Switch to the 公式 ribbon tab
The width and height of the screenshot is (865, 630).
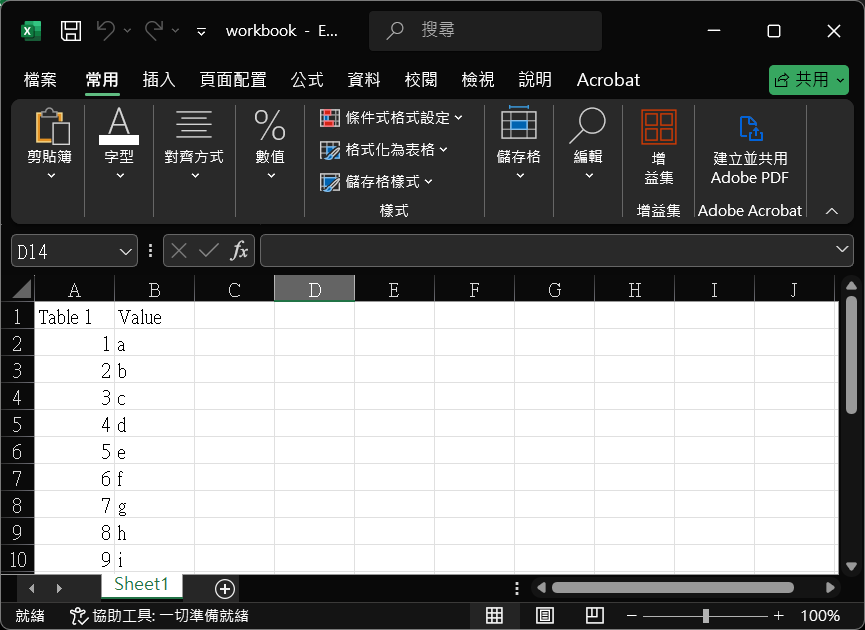pyautogui.click(x=307, y=80)
